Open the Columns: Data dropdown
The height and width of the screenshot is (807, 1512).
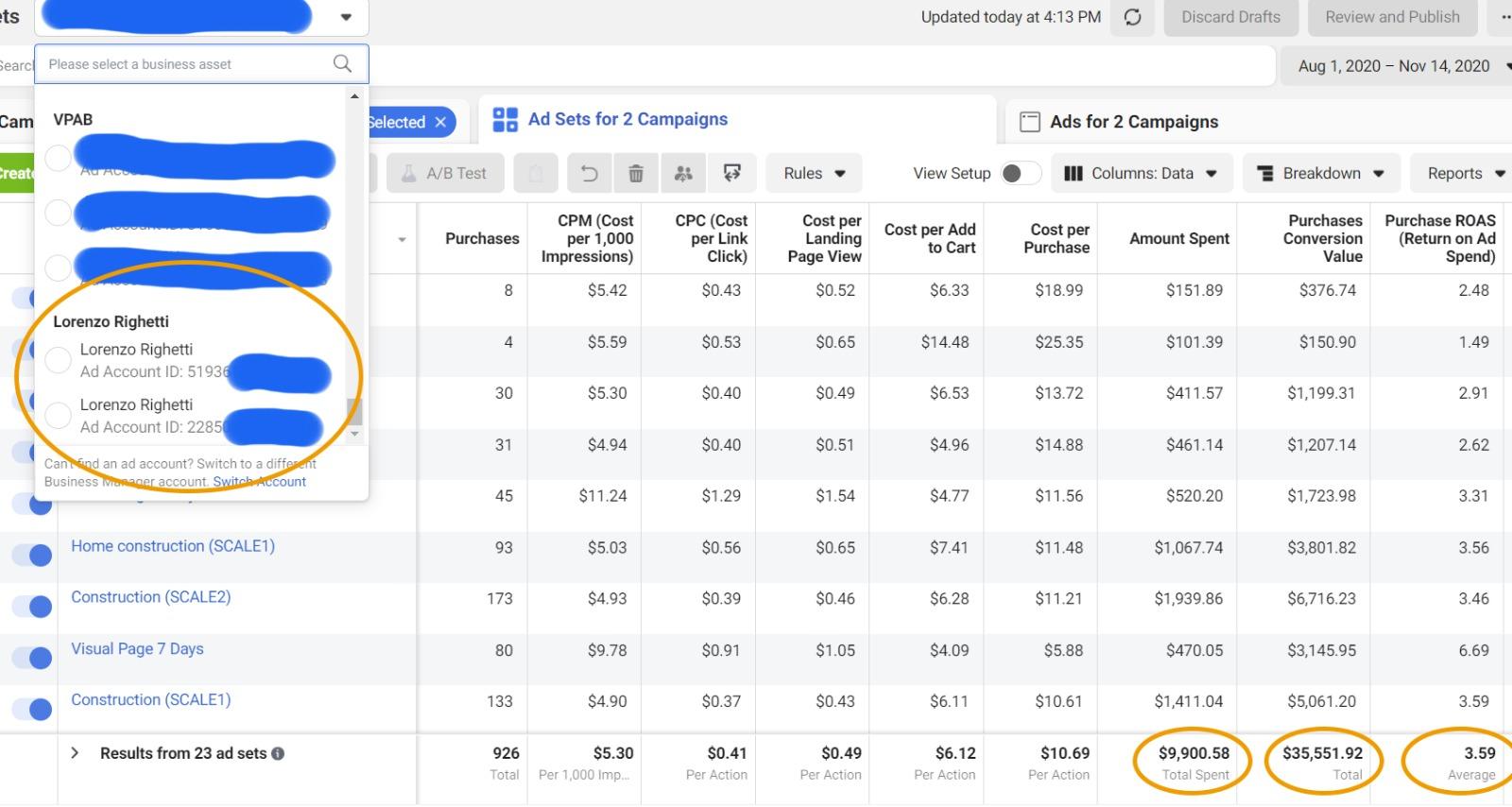(x=1141, y=174)
